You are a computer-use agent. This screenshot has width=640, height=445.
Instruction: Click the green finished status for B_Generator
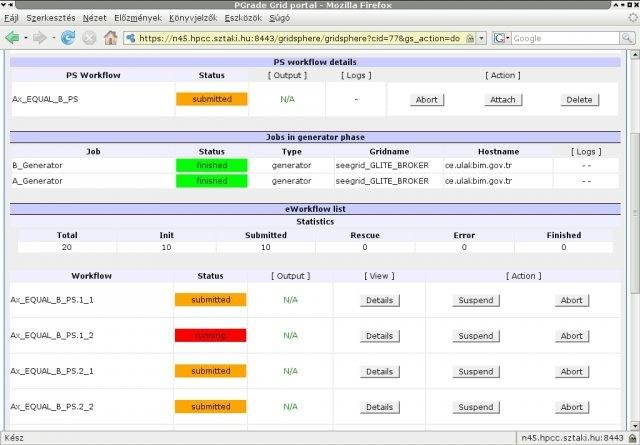pos(211,165)
